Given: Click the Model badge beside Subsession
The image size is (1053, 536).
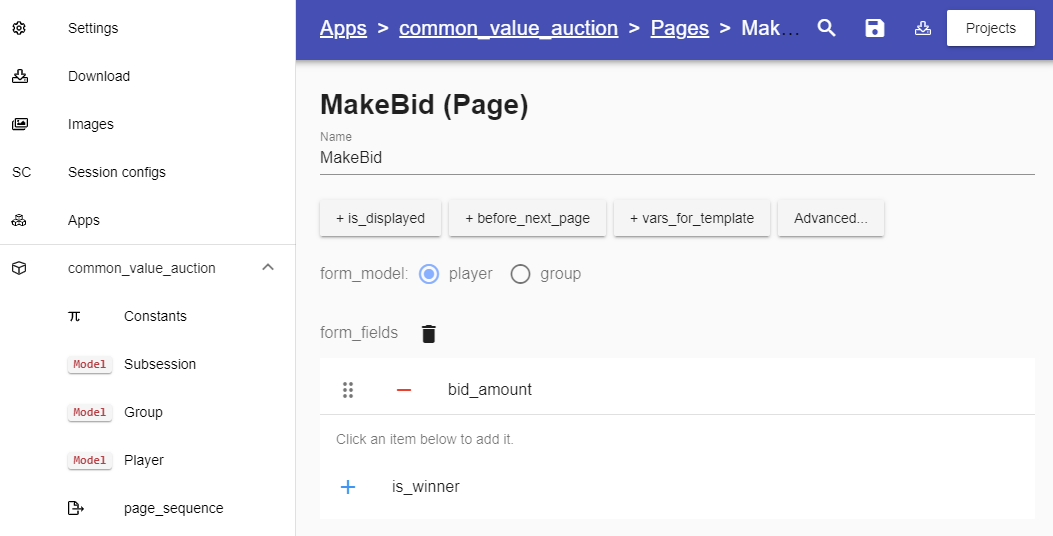Looking at the screenshot, I should (x=90, y=364).
